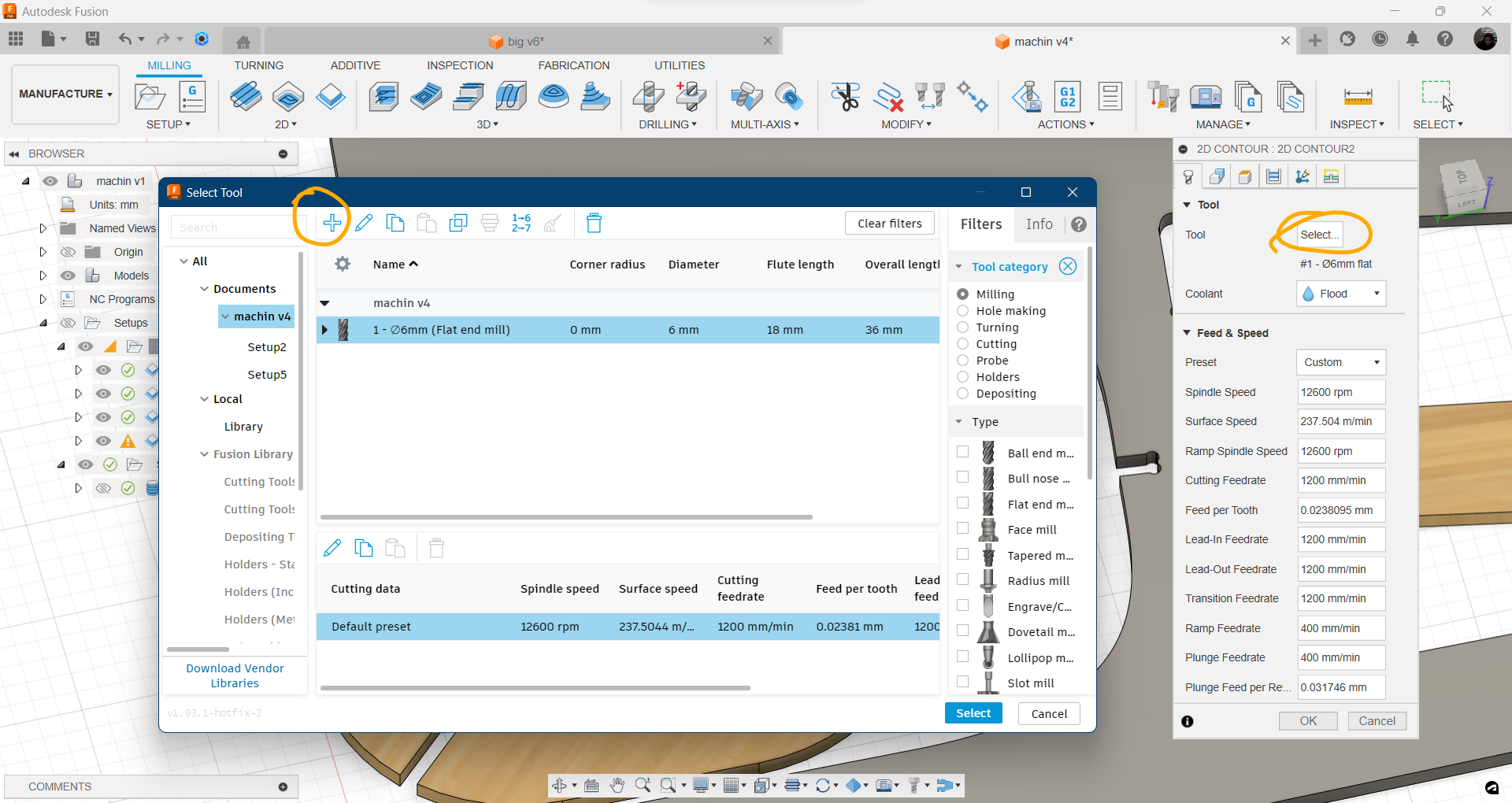
Task: Select the Hole making radio button
Action: coord(962,310)
